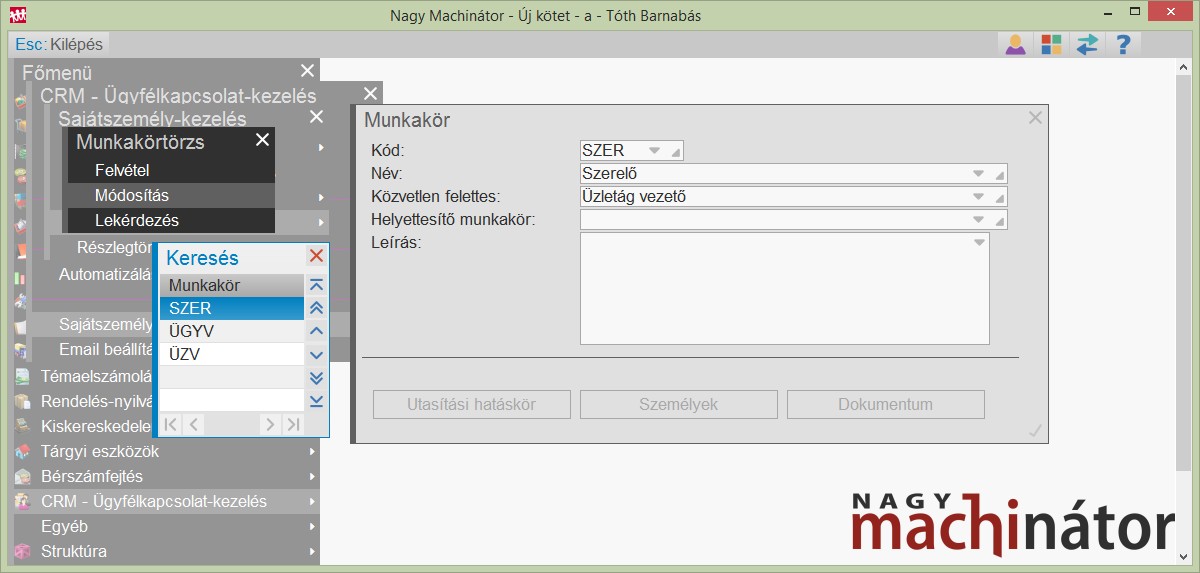Click Struktúra pink cube icon
Viewport: 1200px width, 573px height.
[22, 552]
